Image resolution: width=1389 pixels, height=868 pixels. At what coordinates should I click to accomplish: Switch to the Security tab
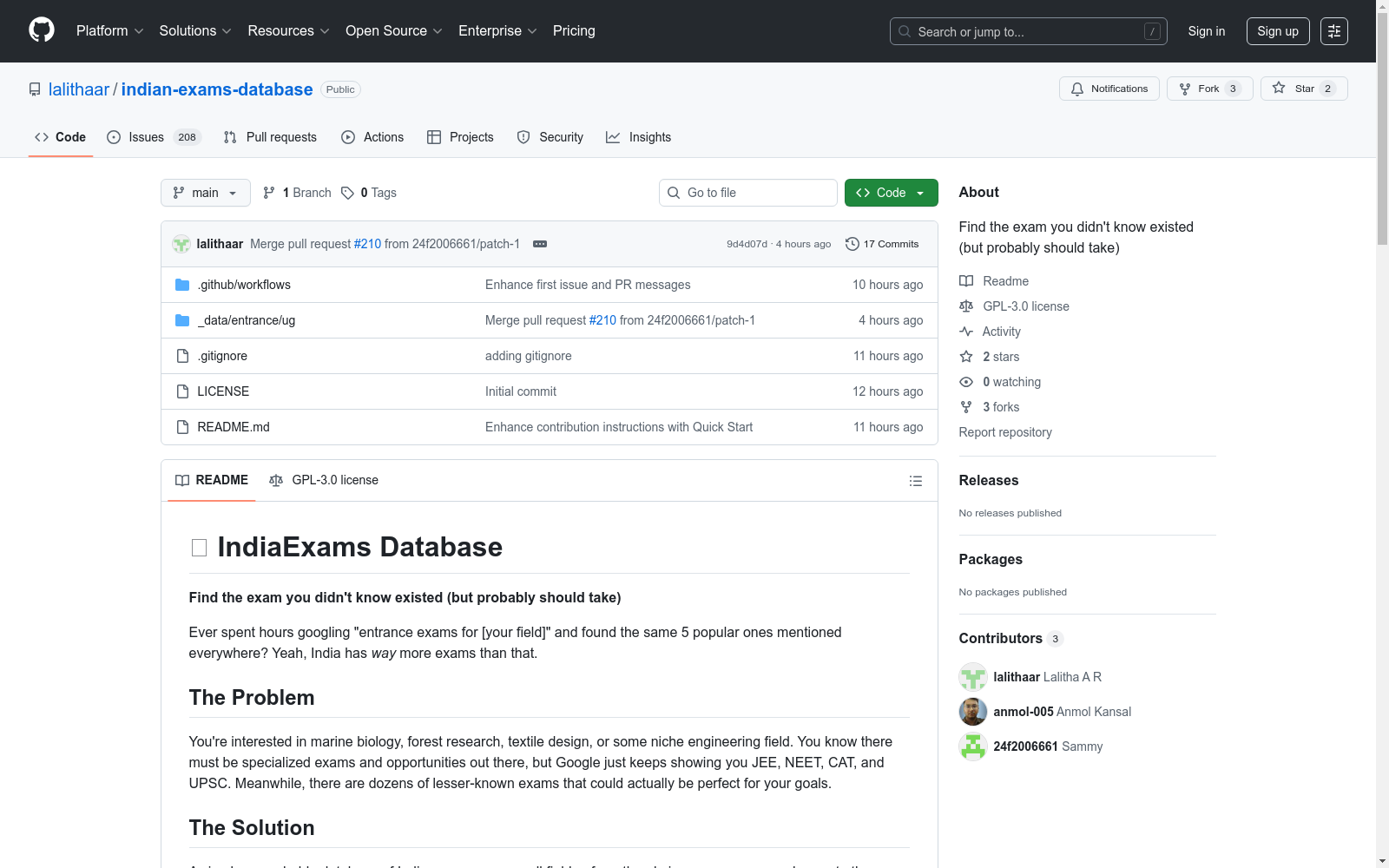[x=550, y=137]
